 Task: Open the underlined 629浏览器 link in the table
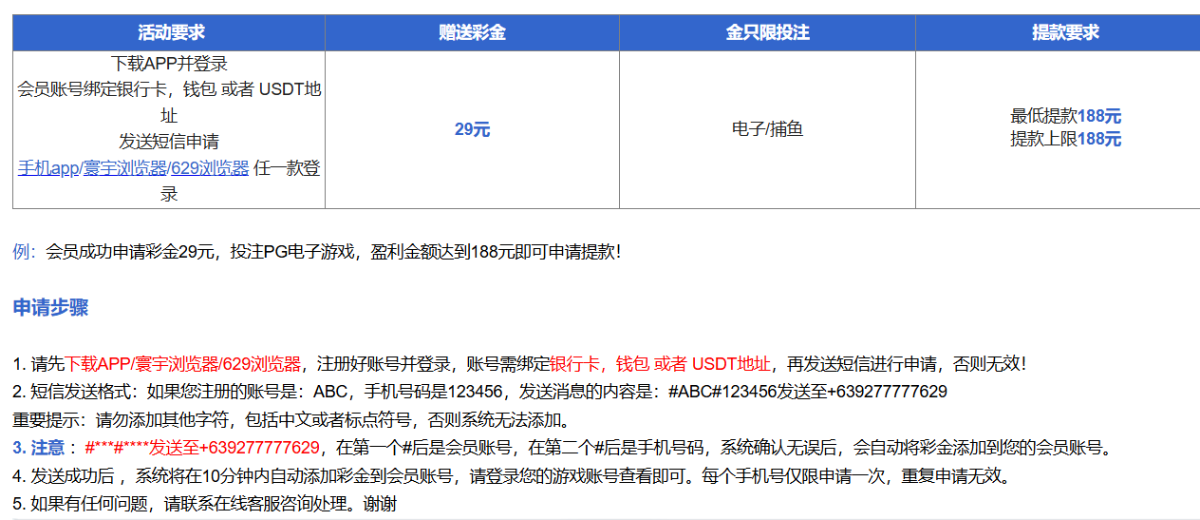[x=209, y=168]
